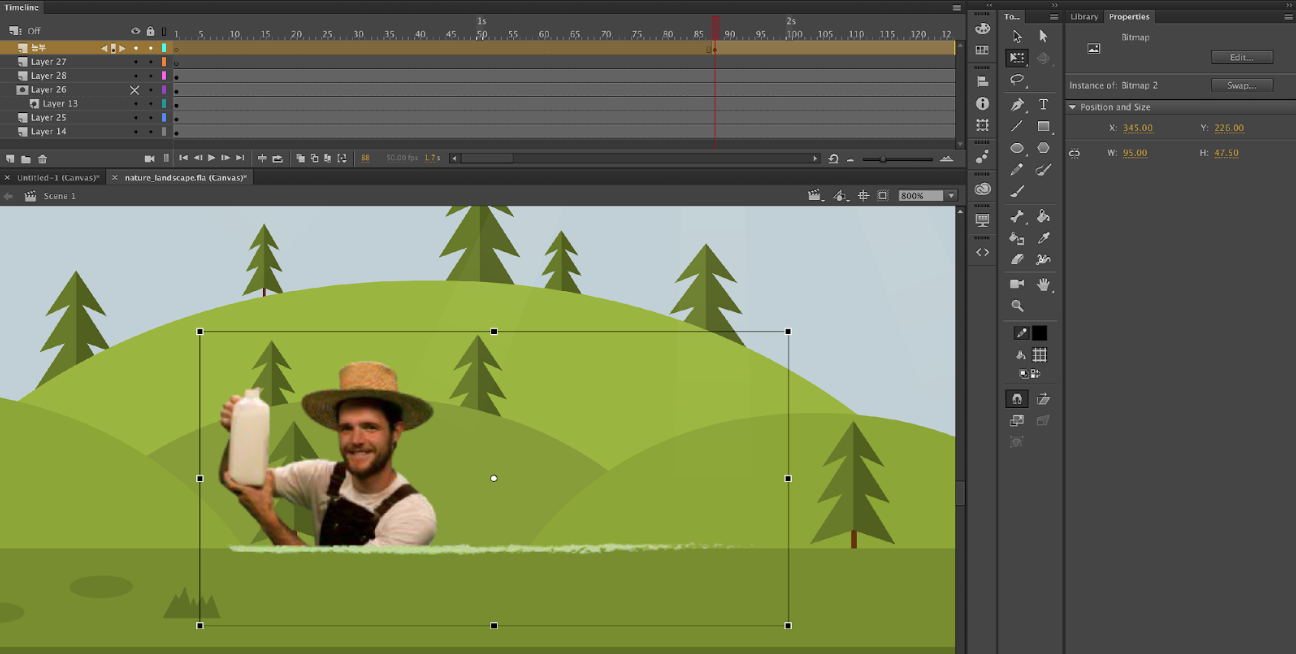Image resolution: width=1296 pixels, height=654 pixels.
Task: Click the Swap... bitmap button
Action: (x=1242, y=85)
